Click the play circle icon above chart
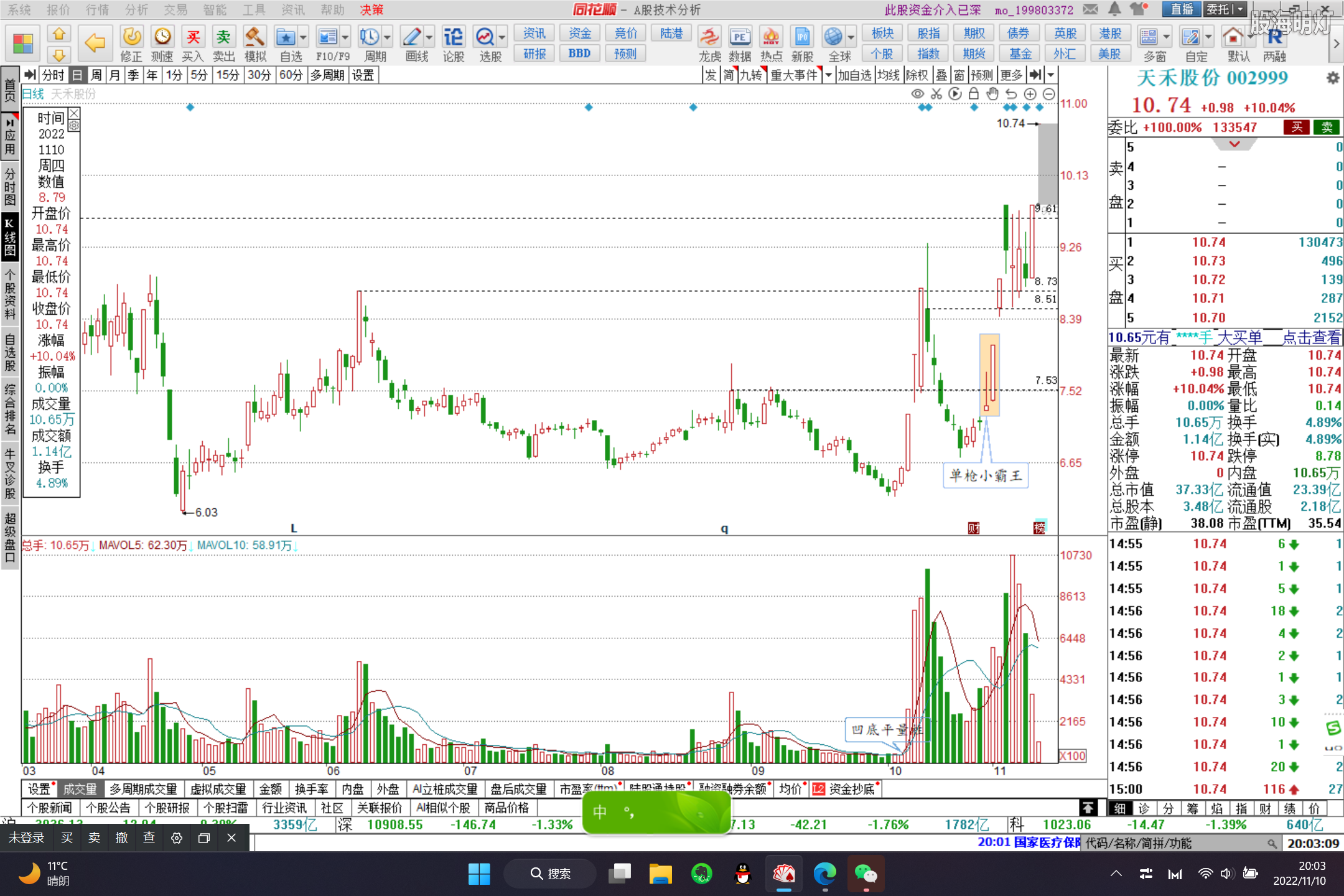Screen dimensions: 1344x896 coord(955,94)
